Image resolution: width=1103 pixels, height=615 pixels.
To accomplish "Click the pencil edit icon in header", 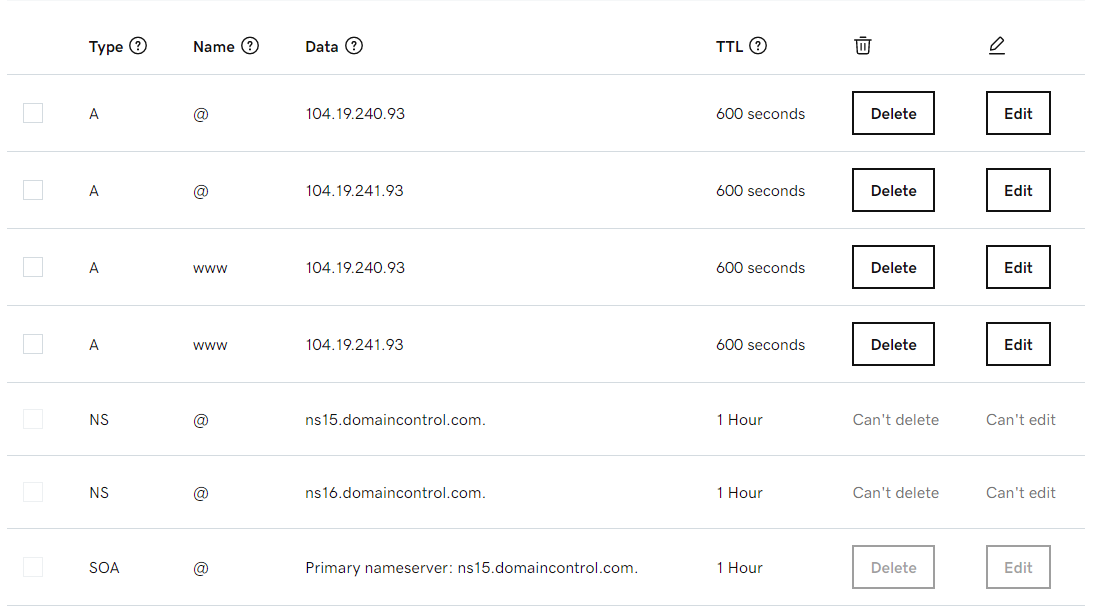I will (x=997, y=46).
